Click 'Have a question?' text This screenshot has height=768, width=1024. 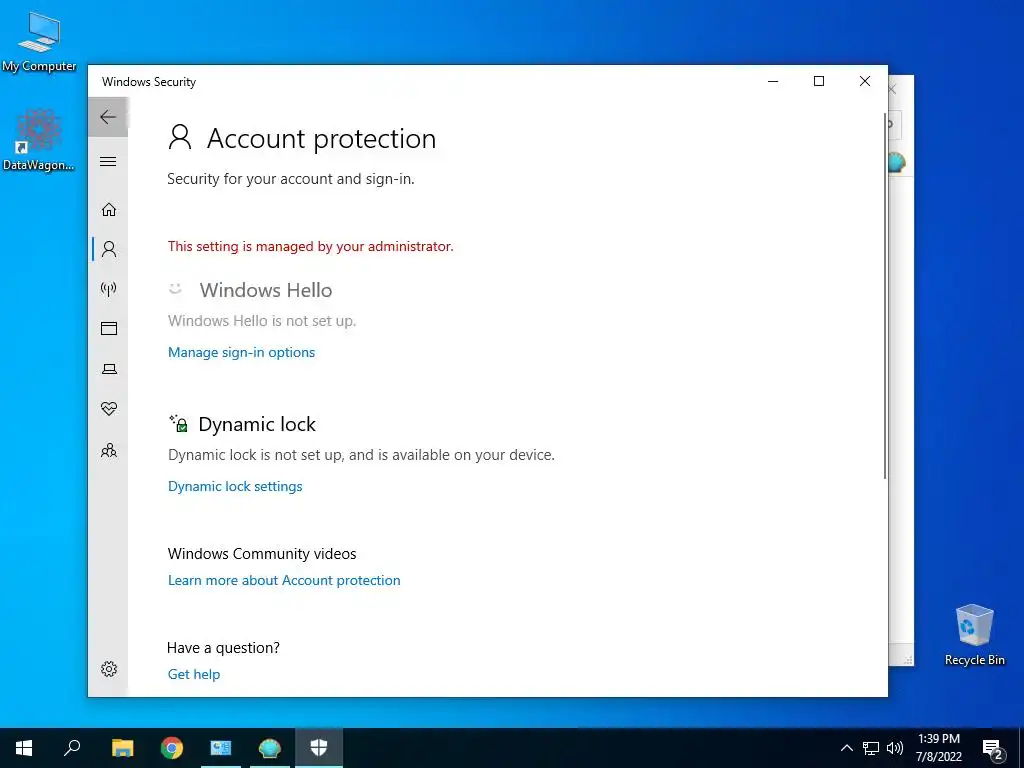click(x=223, y=648)
